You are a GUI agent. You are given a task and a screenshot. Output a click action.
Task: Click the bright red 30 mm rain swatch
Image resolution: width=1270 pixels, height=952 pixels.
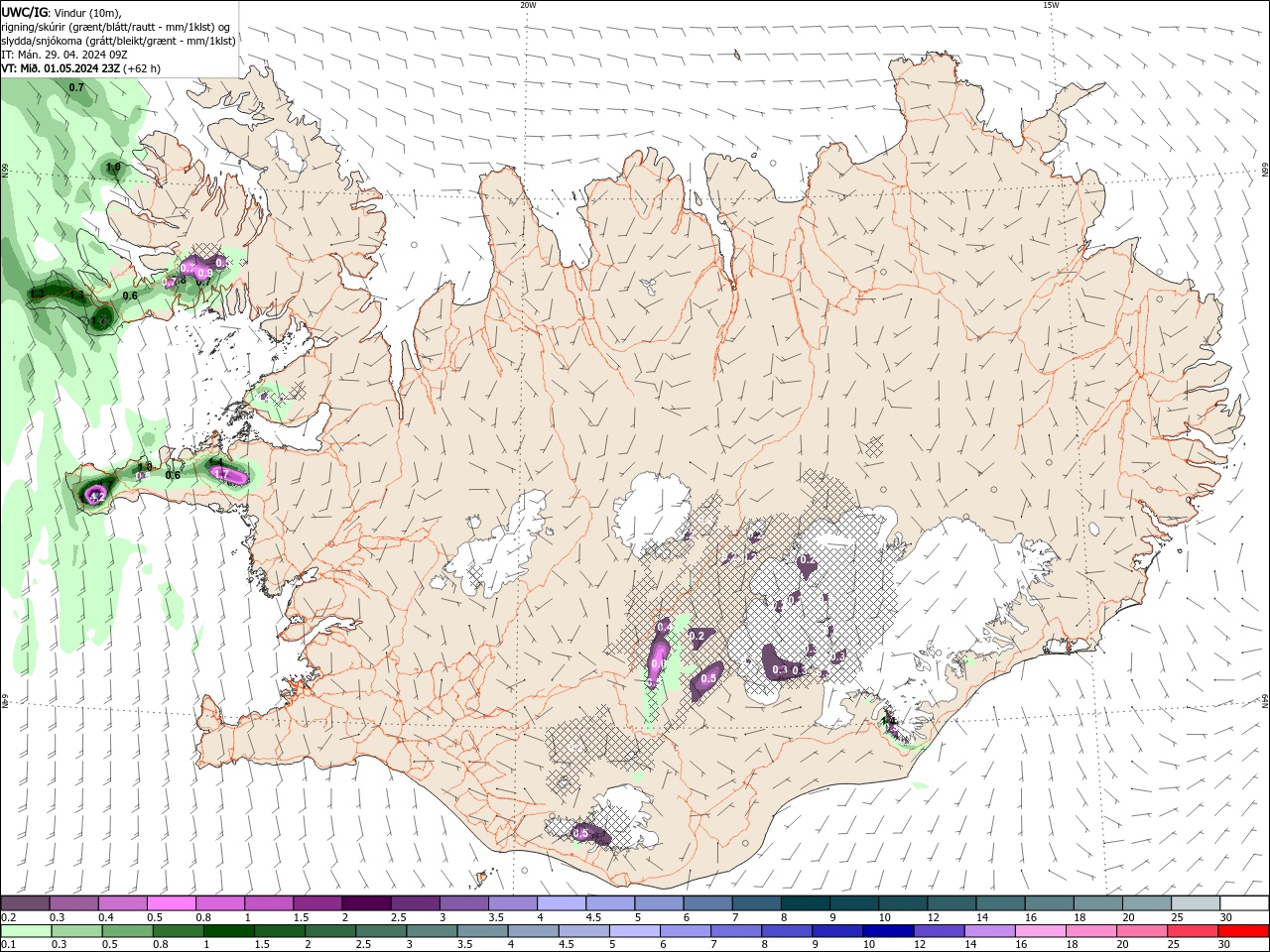pos(1244,931)
